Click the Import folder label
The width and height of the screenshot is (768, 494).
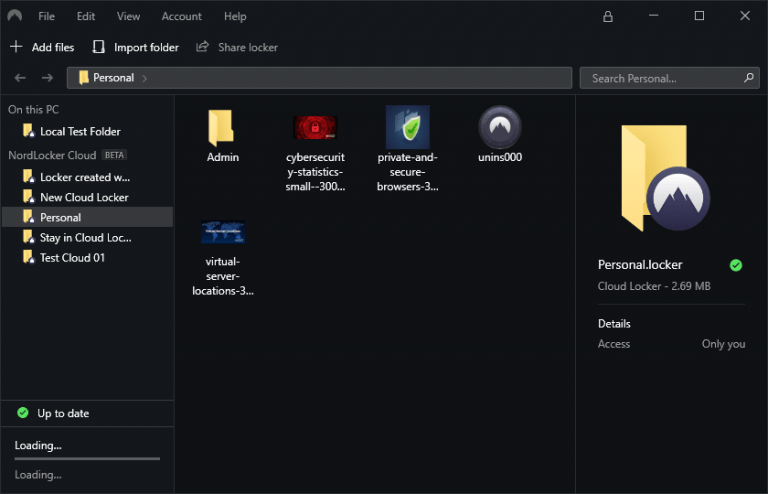146,47
